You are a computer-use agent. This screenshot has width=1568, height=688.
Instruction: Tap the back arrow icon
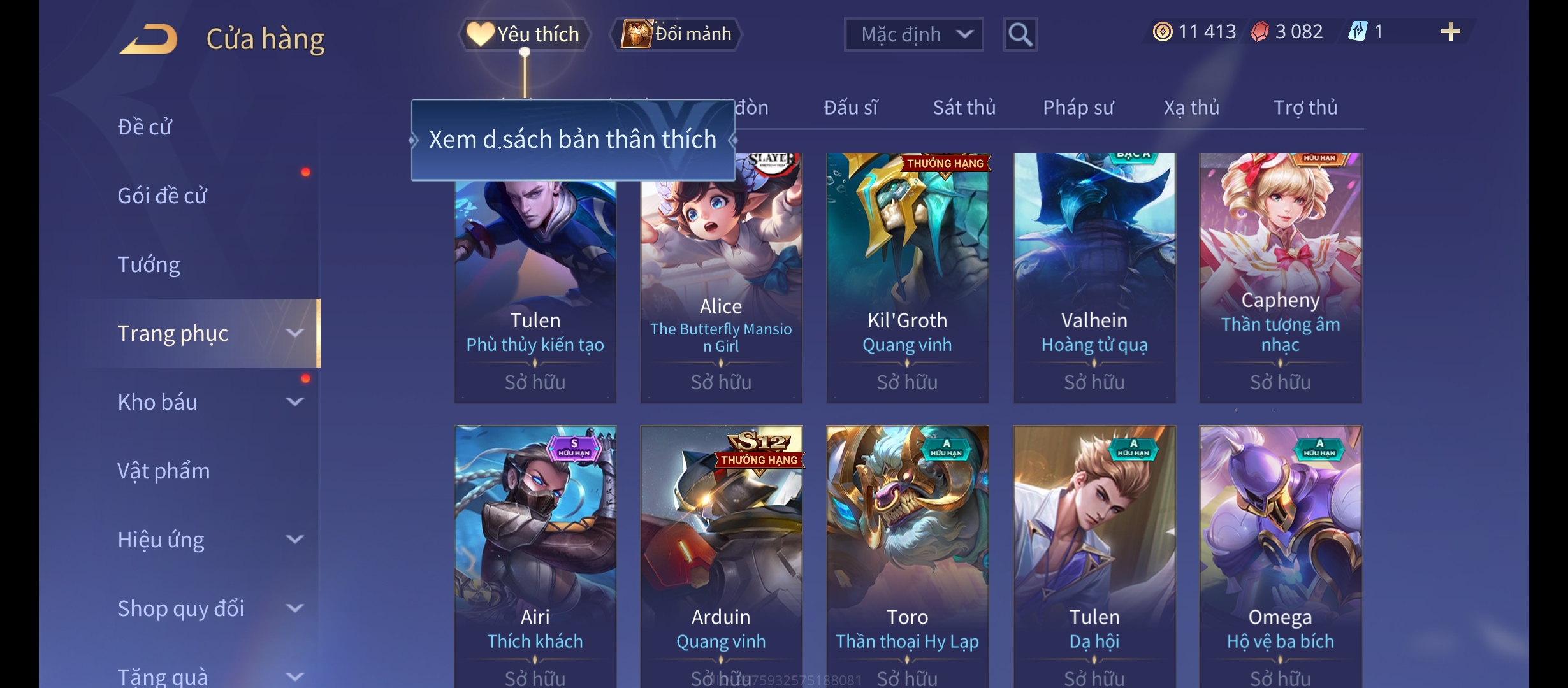148,39
